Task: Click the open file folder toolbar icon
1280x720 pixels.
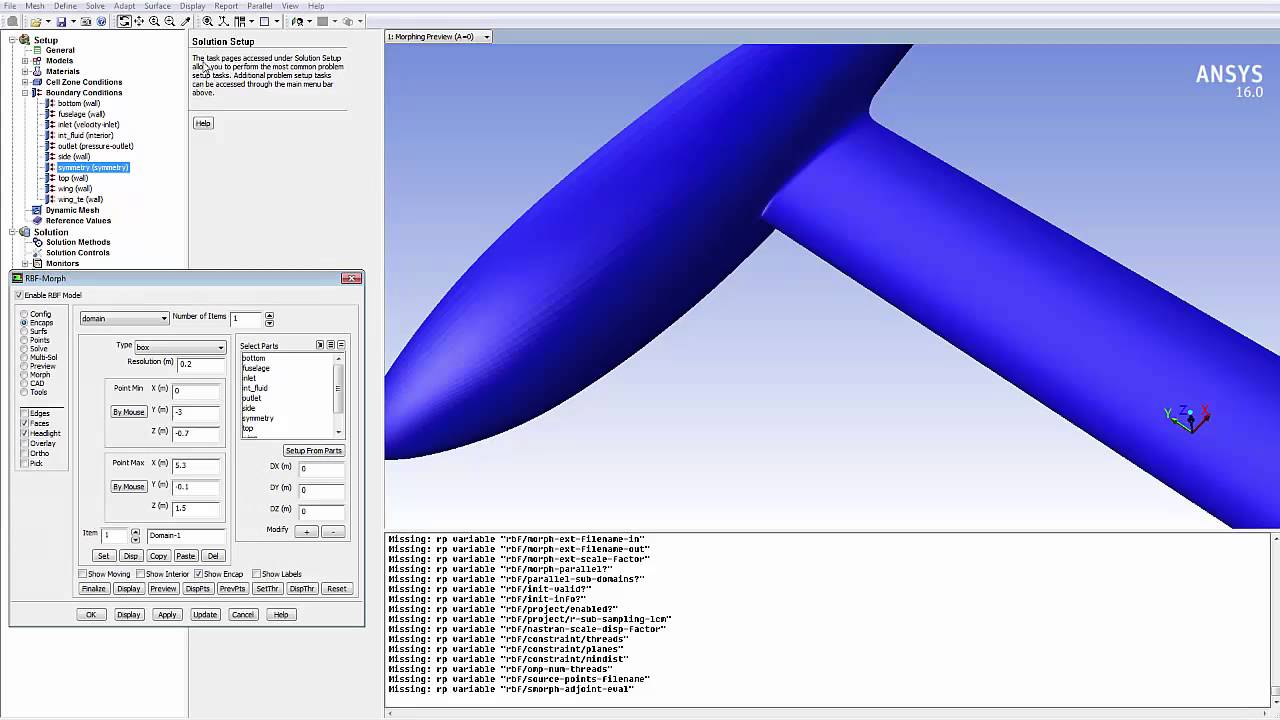Action: coord(35,21)
